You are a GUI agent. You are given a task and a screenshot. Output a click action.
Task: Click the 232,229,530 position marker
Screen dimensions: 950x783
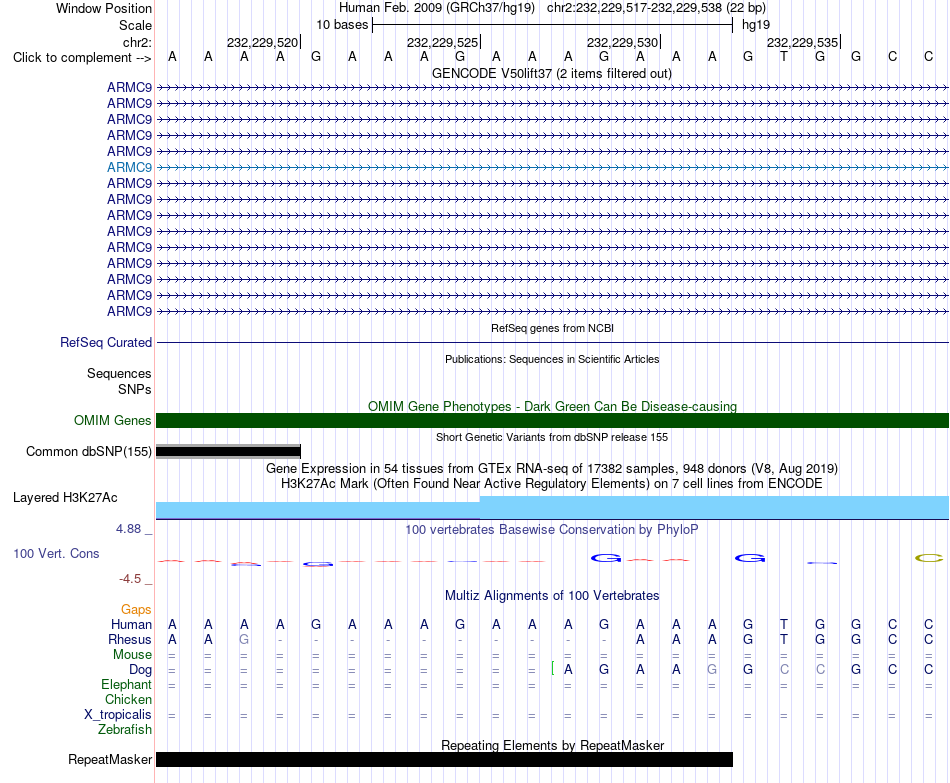(622, 42)
